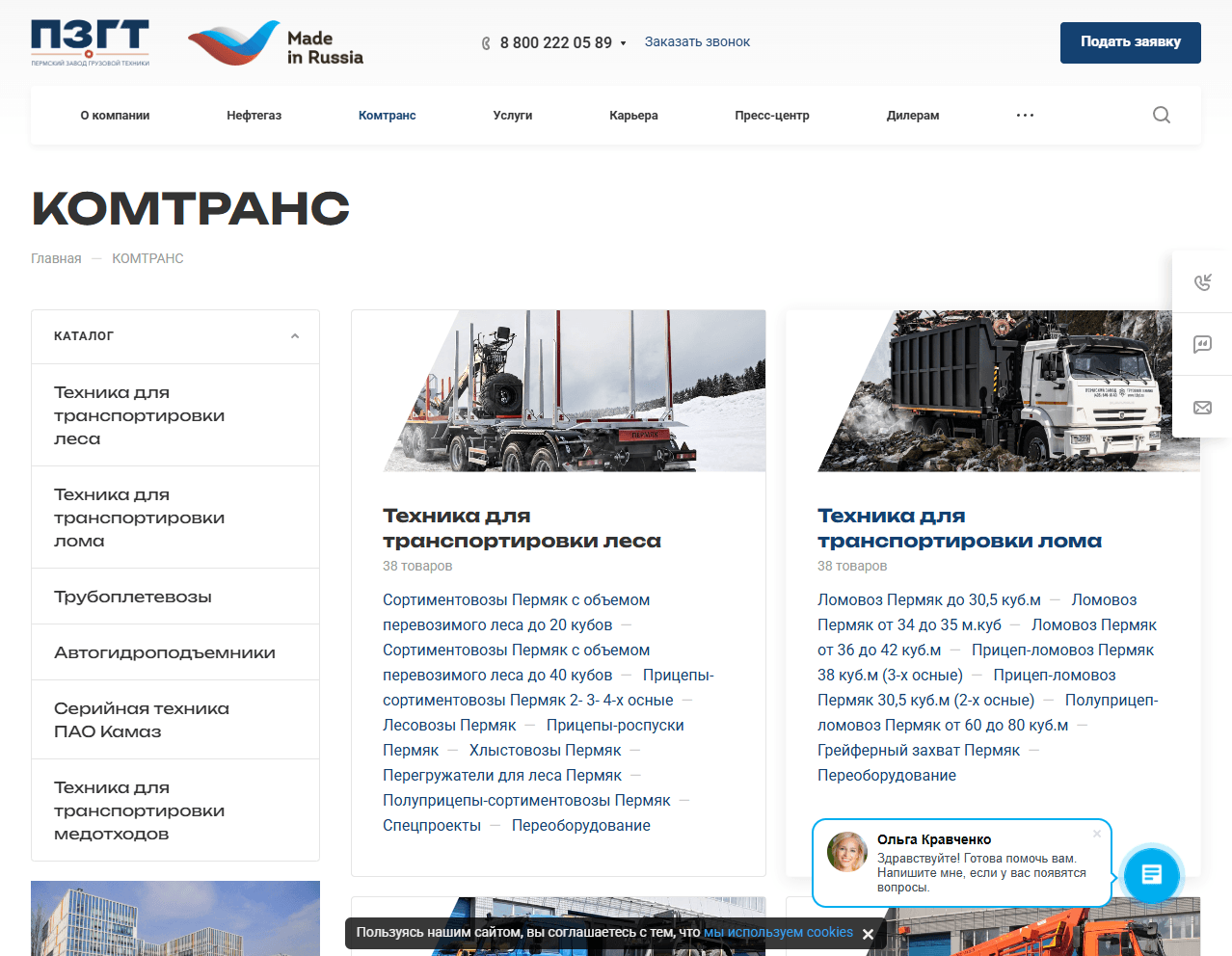This screenshot has width=1232, height=956.
Task: Select sidebar Техника для транспортировки леса
Action: 175,415
